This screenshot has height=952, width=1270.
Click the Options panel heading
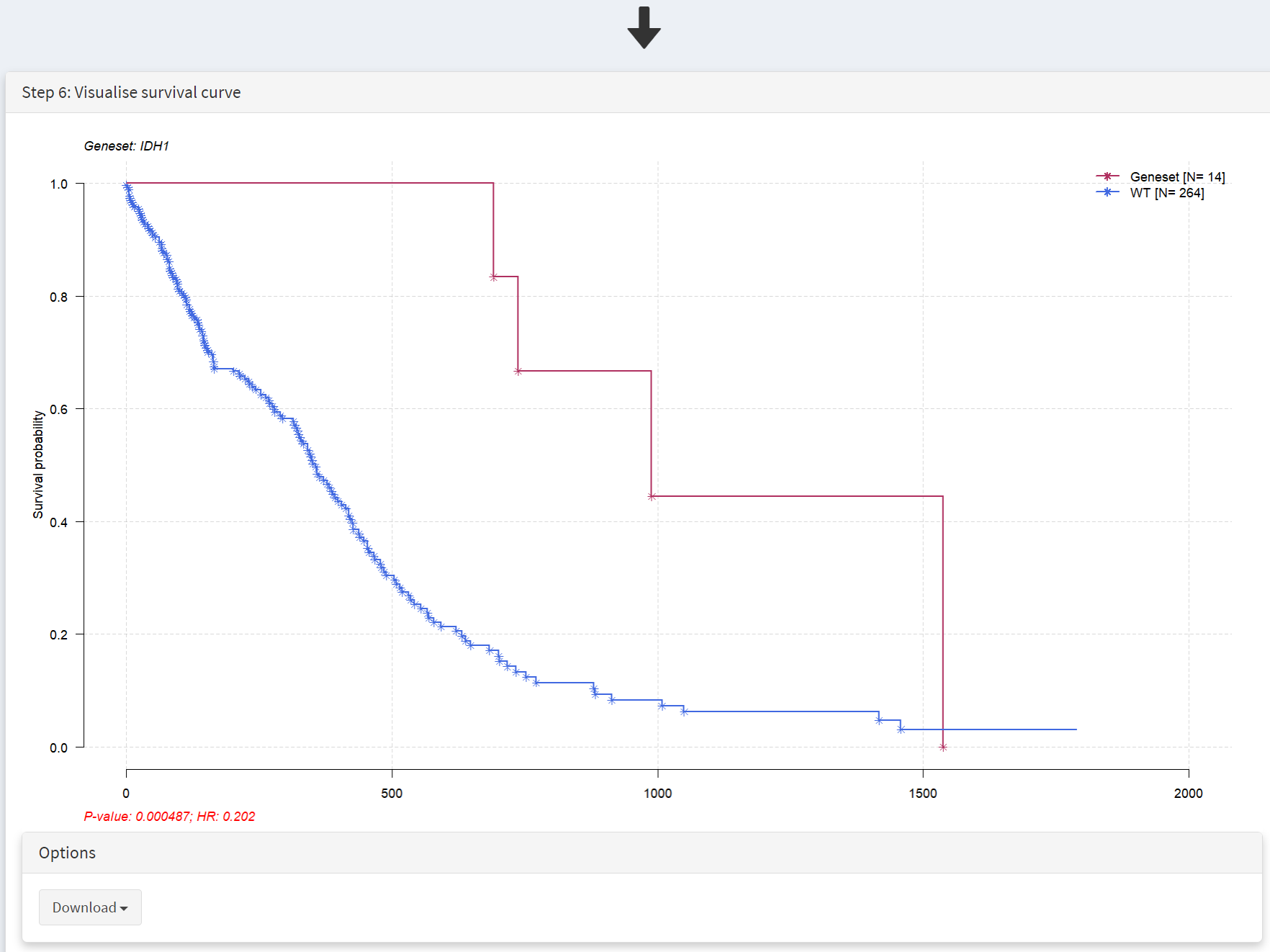67,853
